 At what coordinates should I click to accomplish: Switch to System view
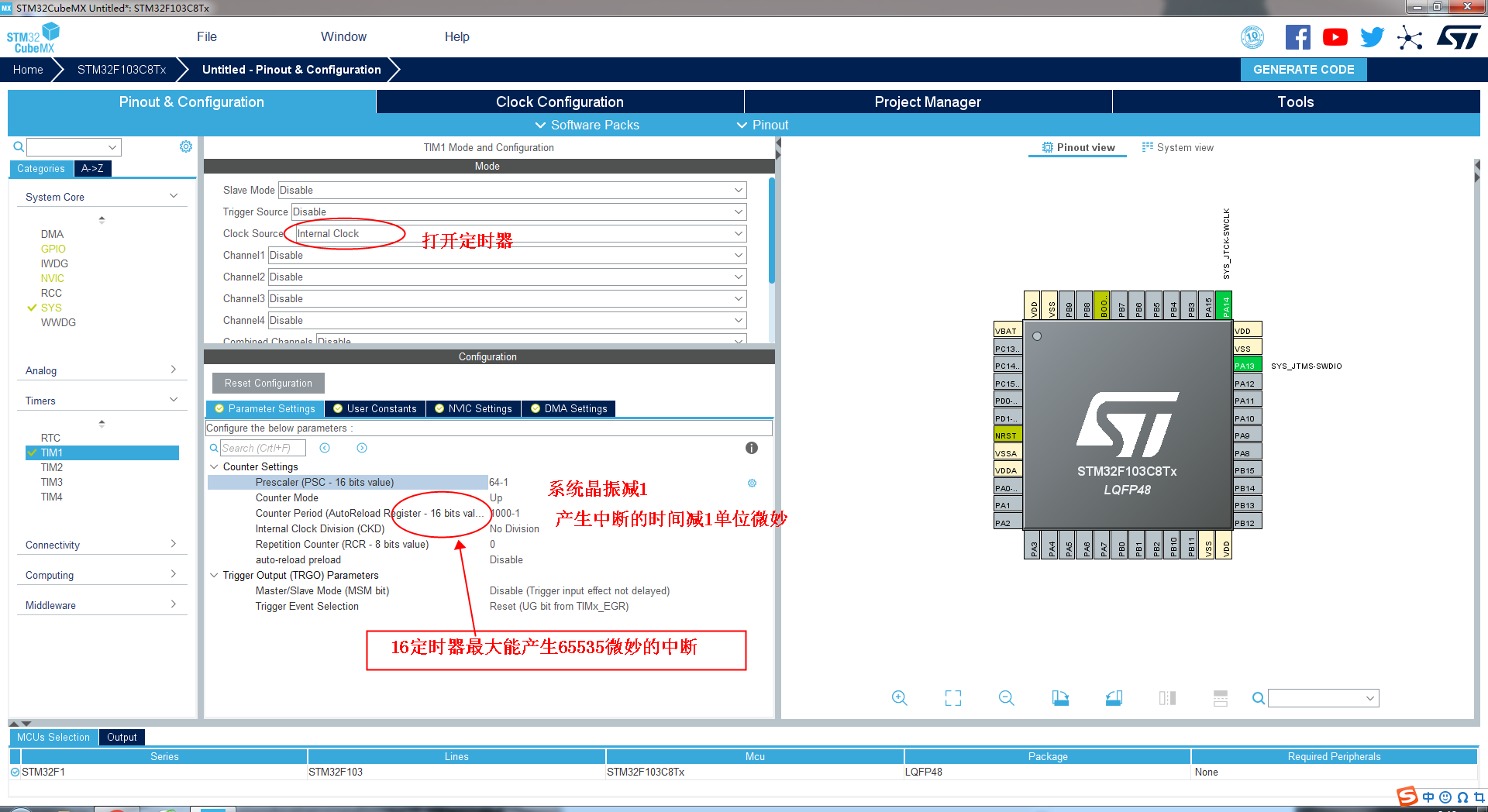click(1178, 147)
